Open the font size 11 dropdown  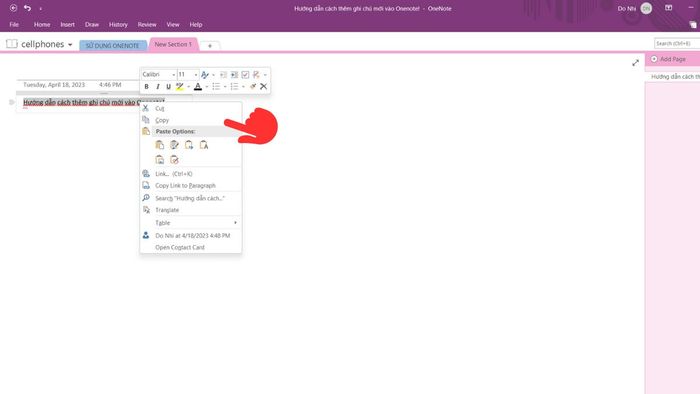coord(188,75)
